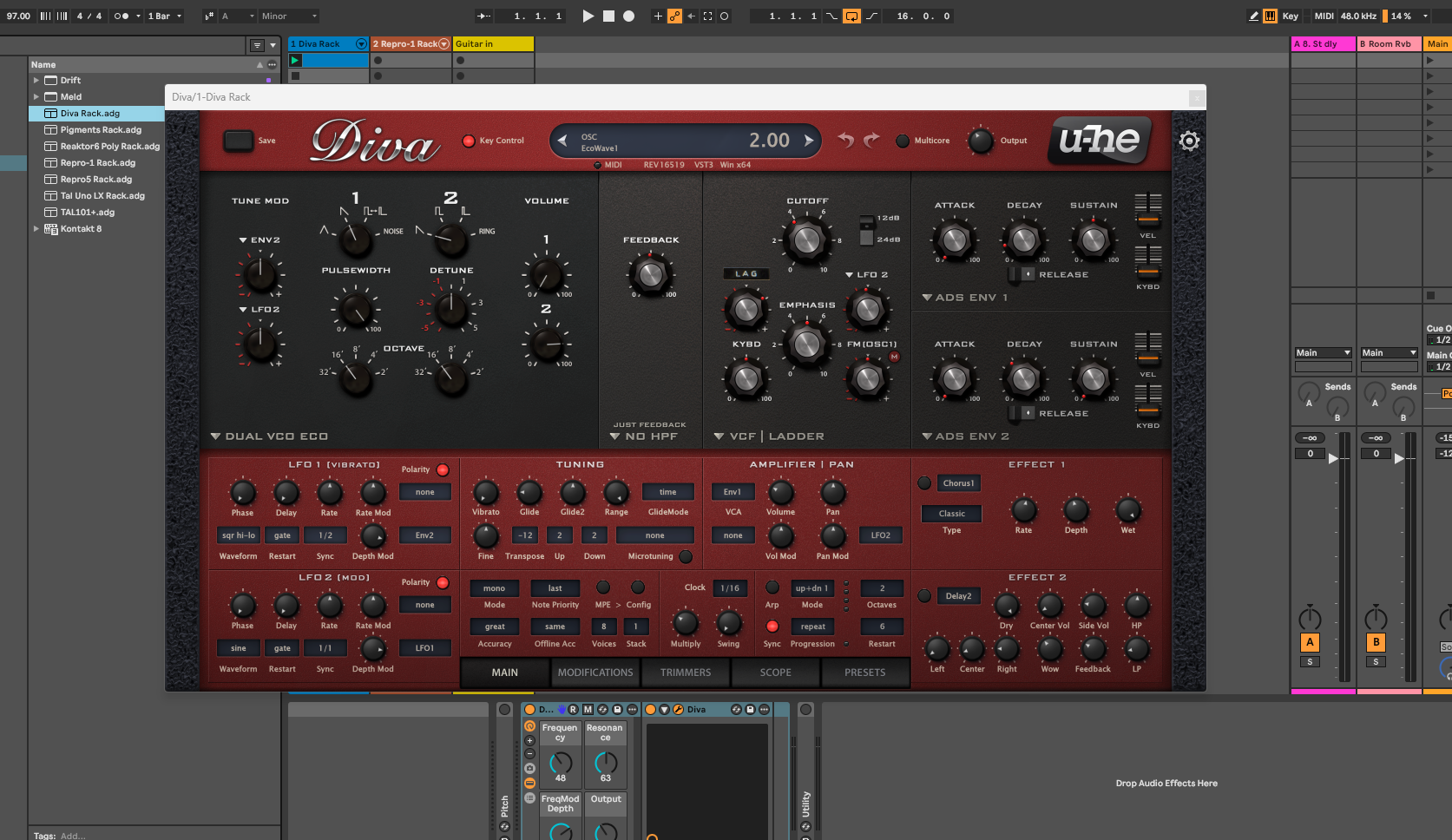The height and width of the screenshot is (840, 1452).
Task: Open LFO 1 Waveform selector sqr hi-lo
Action: (x=238, y=535)
